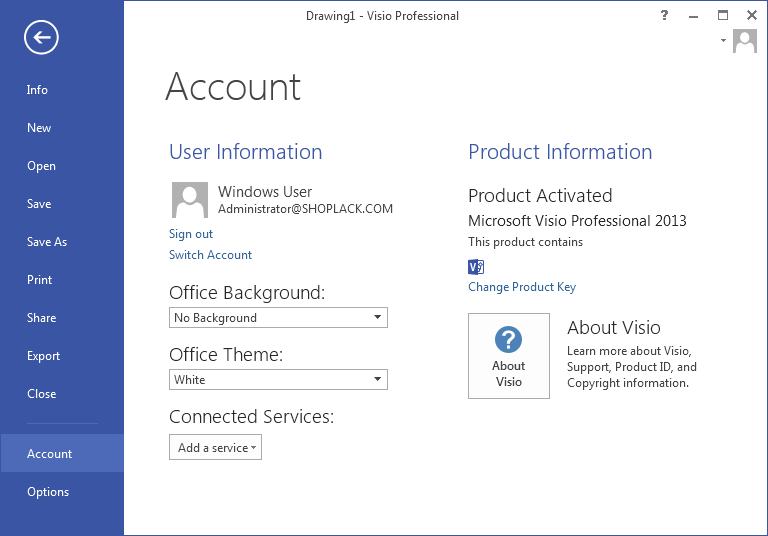Select New in the sidebar

point(39,128)
